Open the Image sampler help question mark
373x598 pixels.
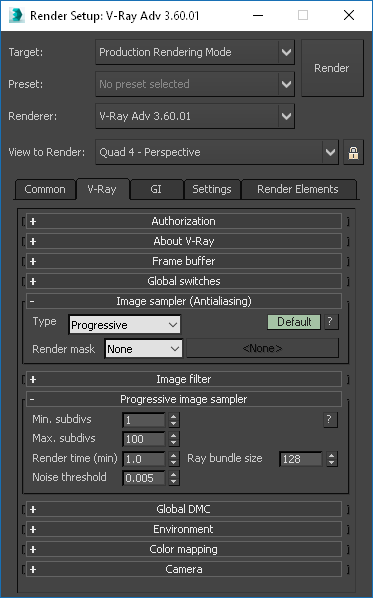click(x=330, y=322)
